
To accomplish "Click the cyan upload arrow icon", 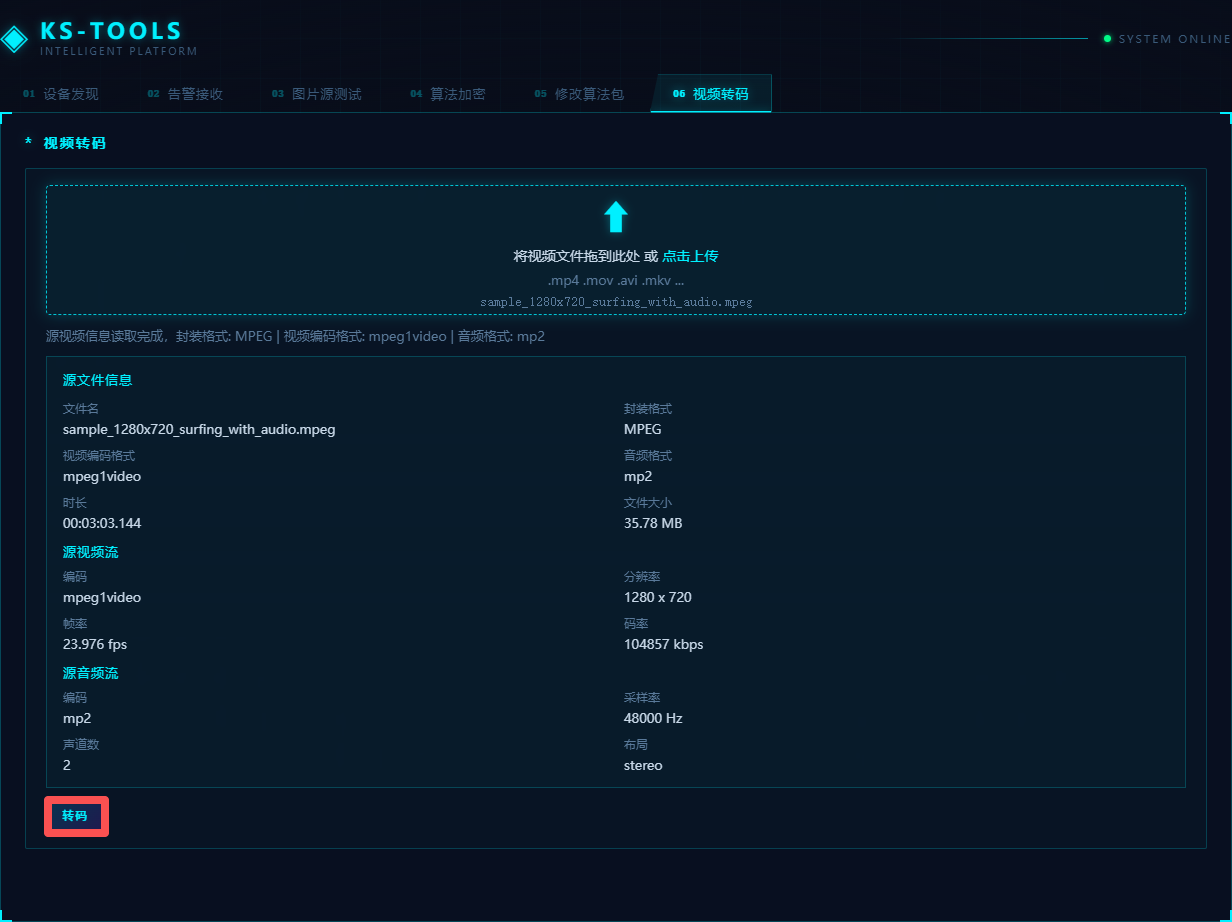I will tap(616, 217).
